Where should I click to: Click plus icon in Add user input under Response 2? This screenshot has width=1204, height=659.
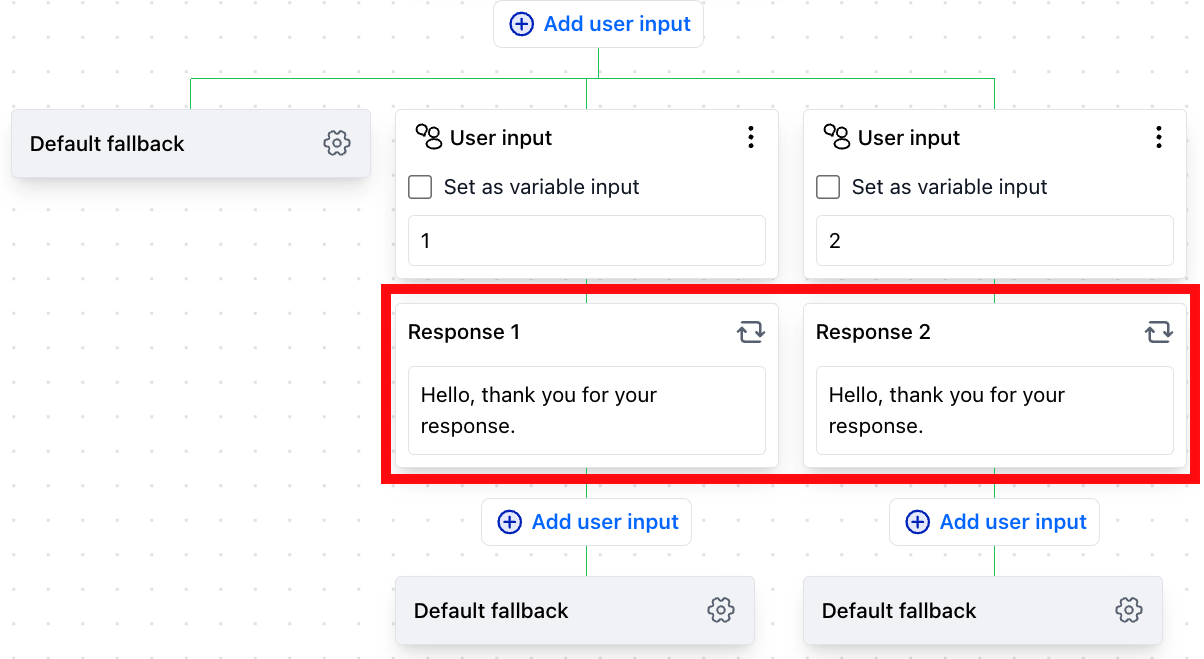pos(917,522)
